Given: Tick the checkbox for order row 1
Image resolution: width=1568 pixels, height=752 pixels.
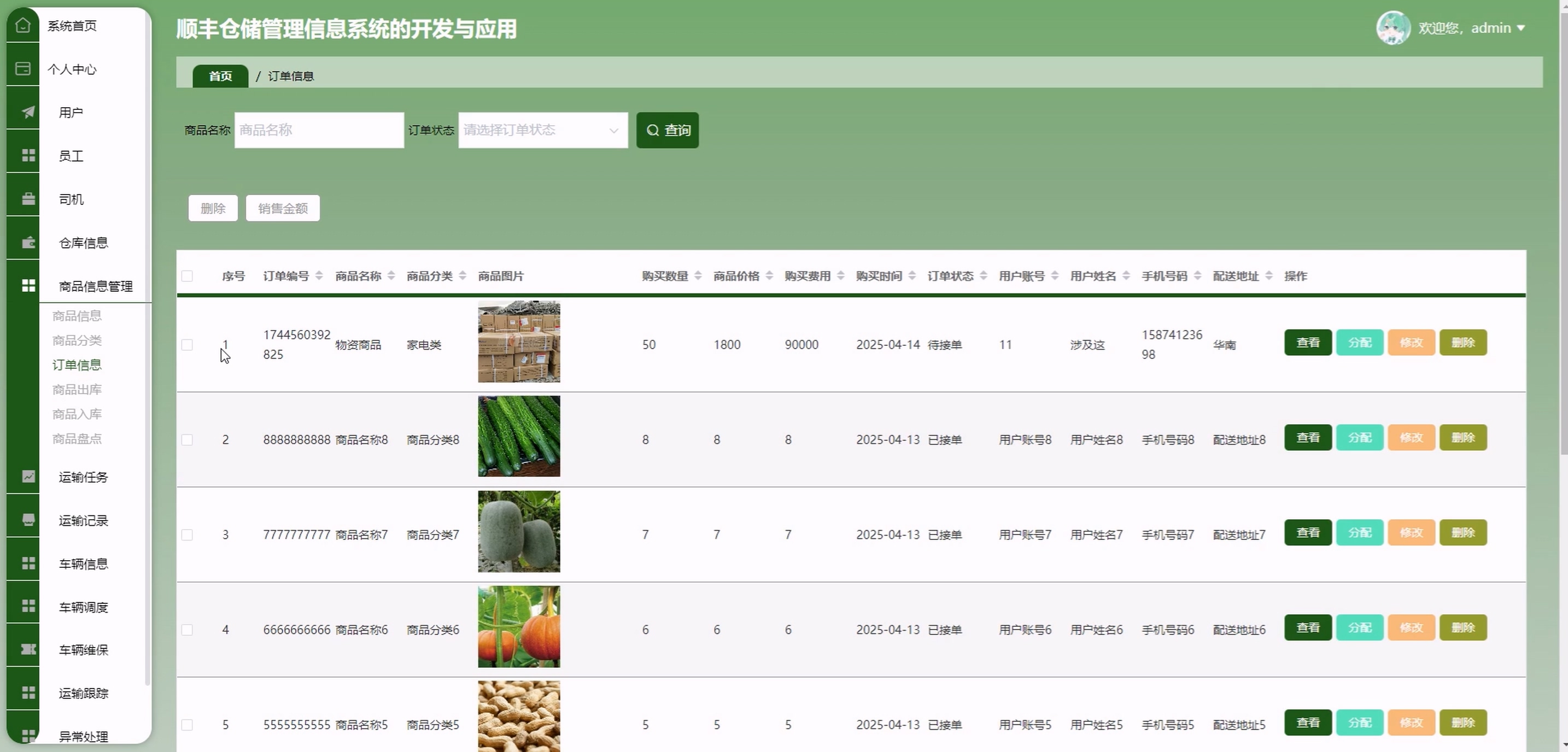Looking at the screenshot, I should (x=187, y=344).
